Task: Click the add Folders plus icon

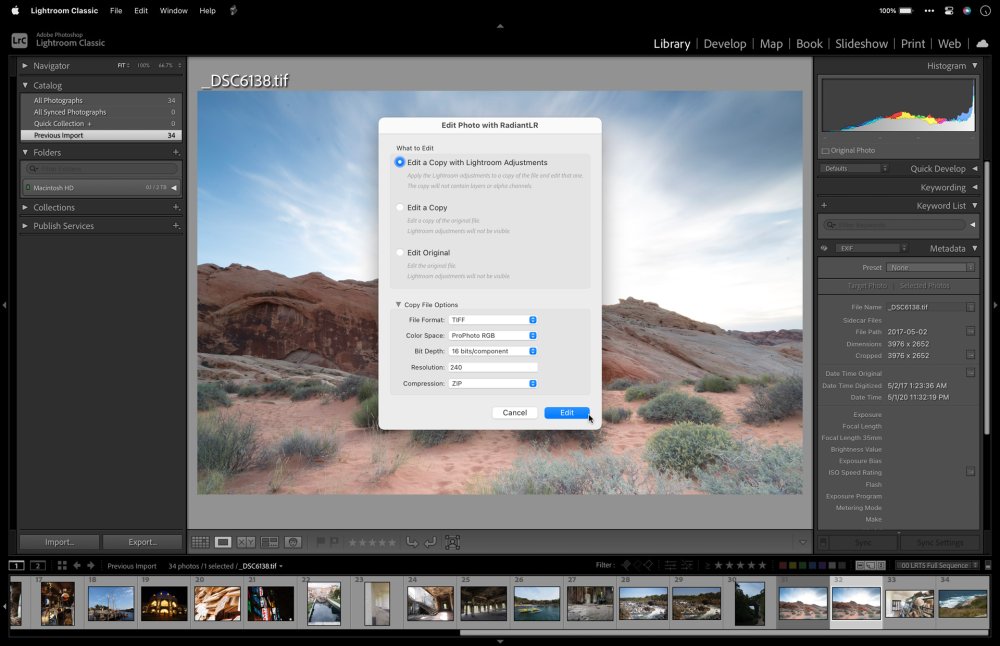Action: pos(176,152)
